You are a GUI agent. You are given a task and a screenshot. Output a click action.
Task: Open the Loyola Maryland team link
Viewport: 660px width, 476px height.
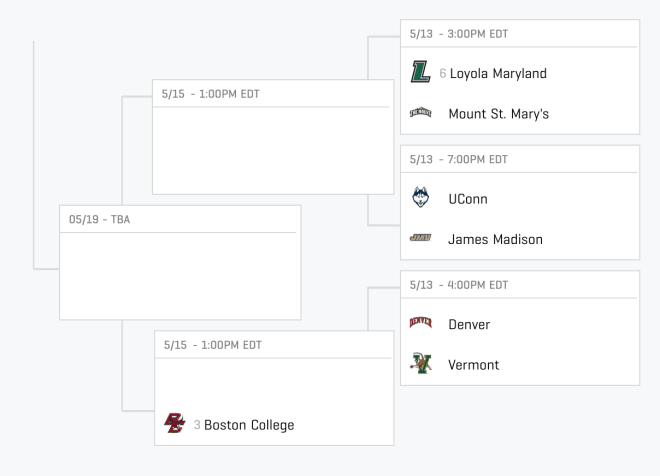click(498, 73)
